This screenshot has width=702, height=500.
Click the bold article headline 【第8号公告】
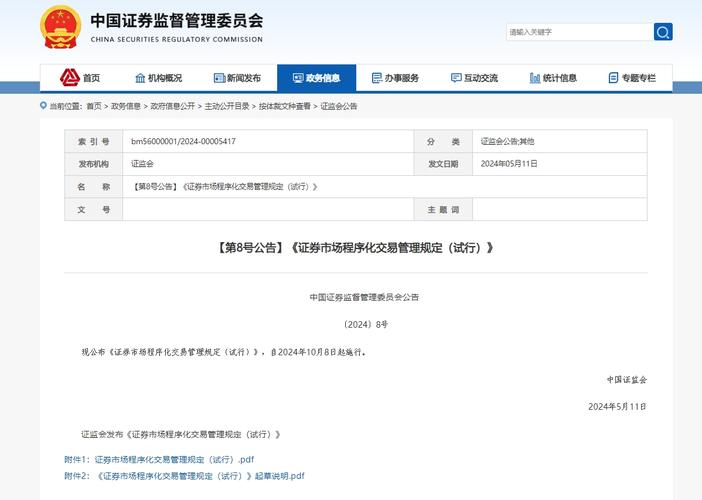355,248
